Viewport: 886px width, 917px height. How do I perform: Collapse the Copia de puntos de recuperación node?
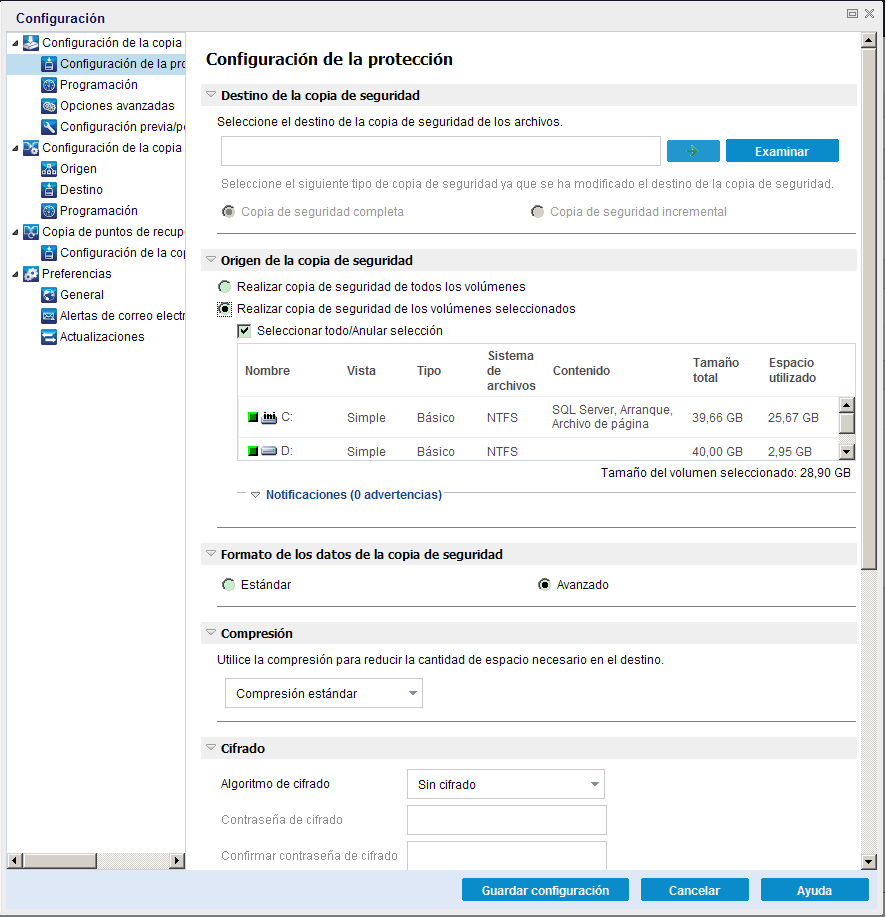(x=15, y=232)
